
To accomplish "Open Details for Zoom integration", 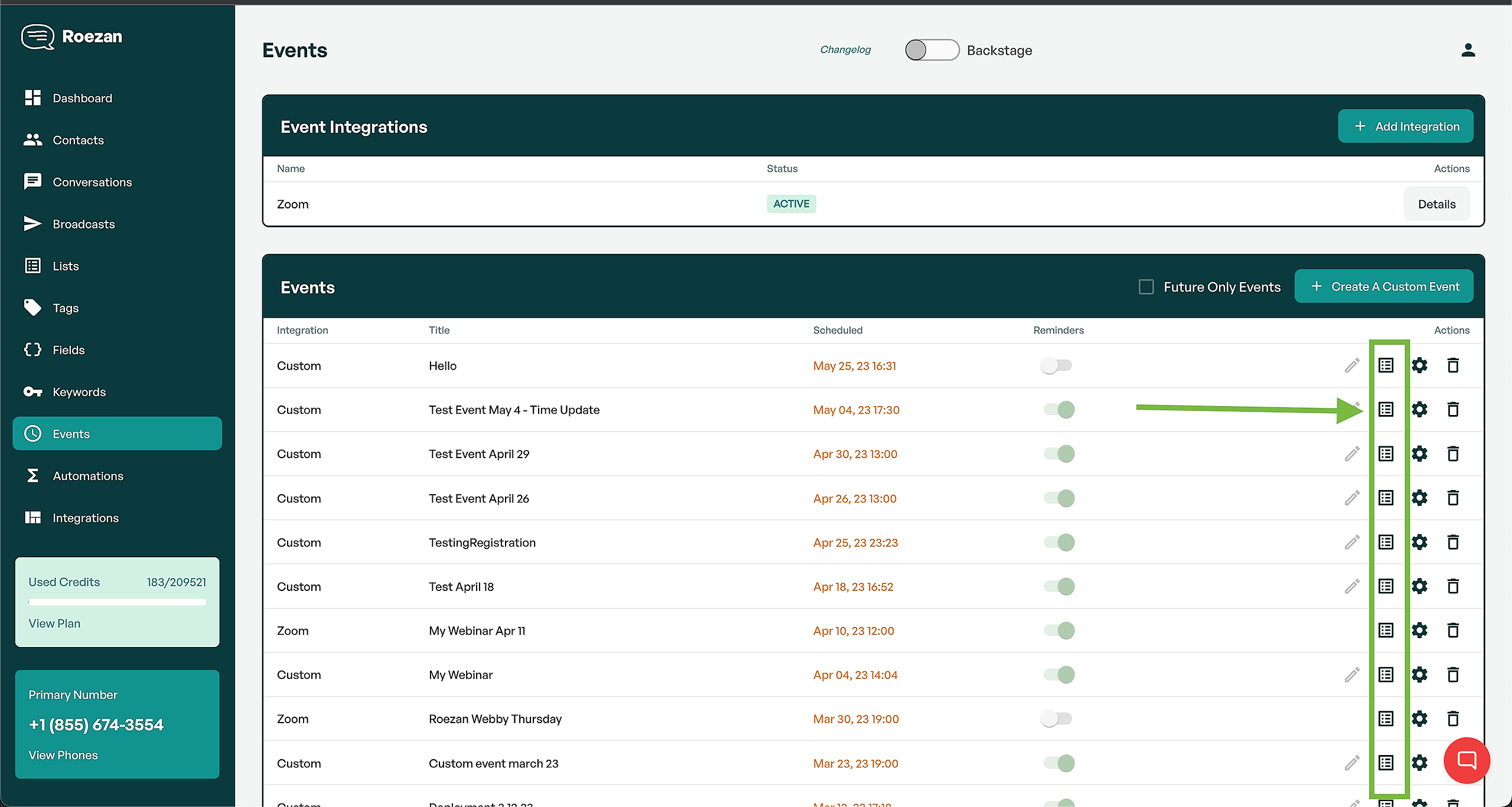I will pyautogui.click(x=1436, y=204).
